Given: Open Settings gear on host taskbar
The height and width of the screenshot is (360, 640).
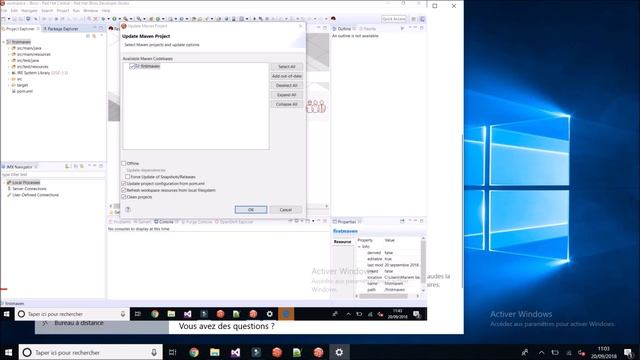Looking at the screenshot, I should [339, 352].
